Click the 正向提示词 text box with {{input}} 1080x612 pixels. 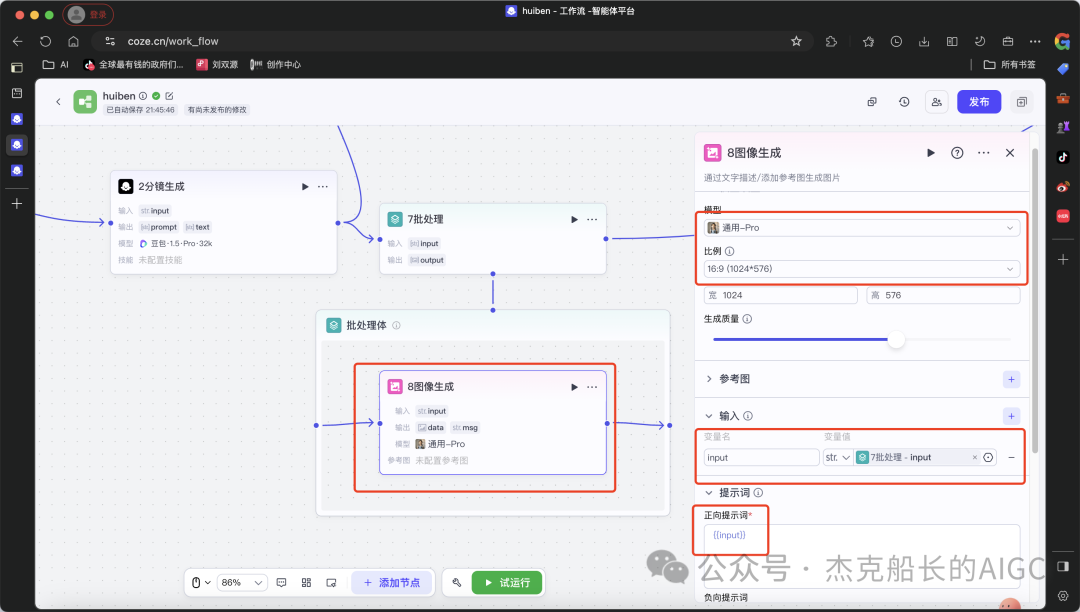862,556
